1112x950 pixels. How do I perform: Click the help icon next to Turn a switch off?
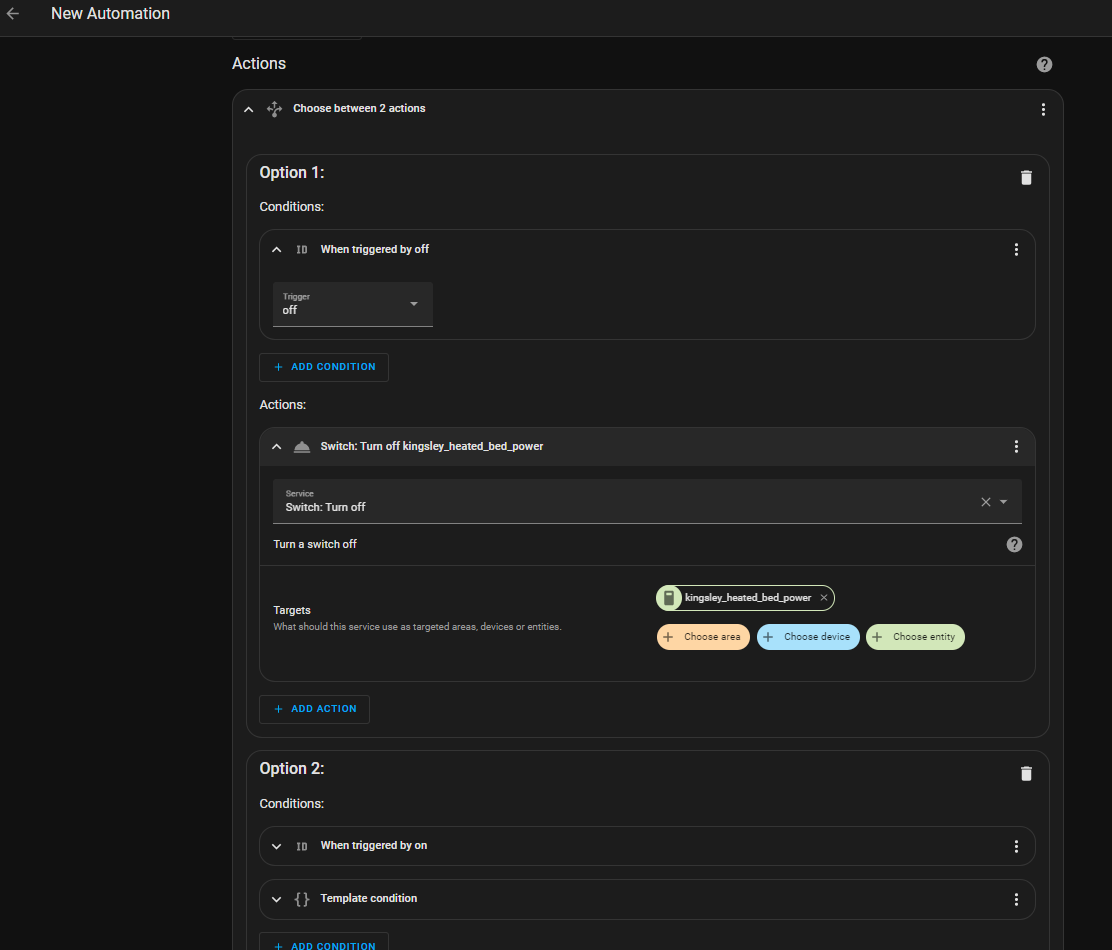1014,544
